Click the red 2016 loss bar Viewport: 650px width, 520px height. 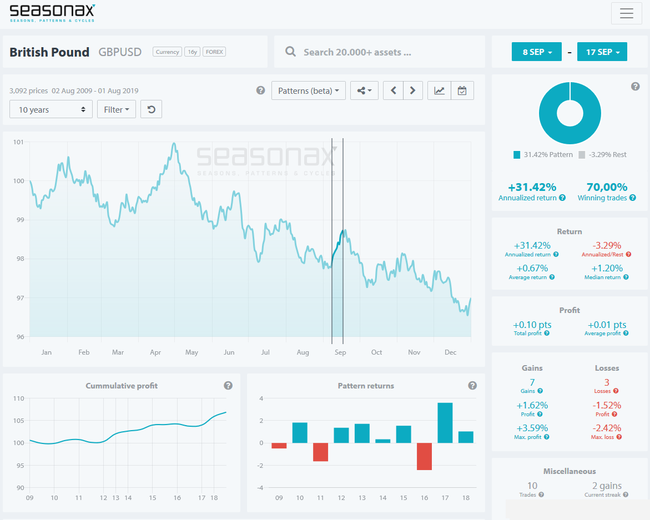coord(424,456)
